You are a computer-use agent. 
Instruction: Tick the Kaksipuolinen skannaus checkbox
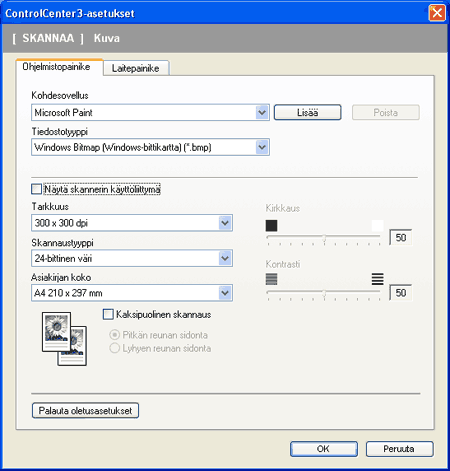(x=108, y=314)
